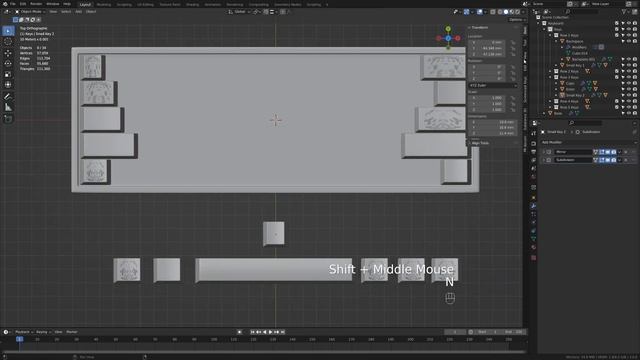Viewport: 640px width, 360px height.
Task: Remove the Subdivision modifier
Action: click(x=626, y=160)
